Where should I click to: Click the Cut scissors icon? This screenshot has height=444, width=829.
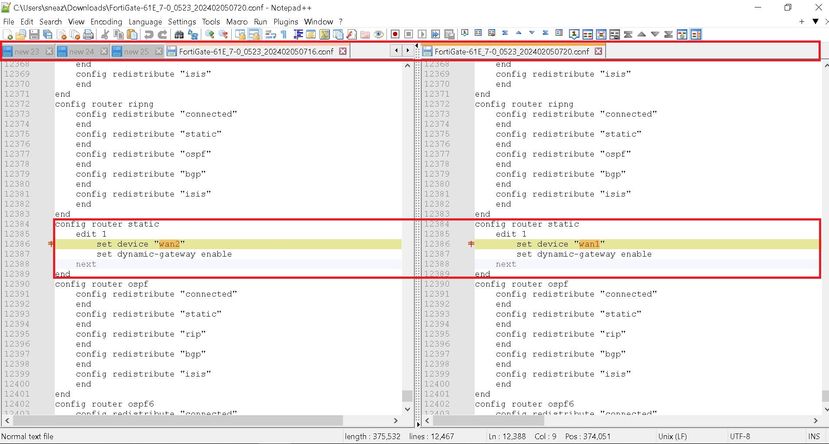coord(105,34)
